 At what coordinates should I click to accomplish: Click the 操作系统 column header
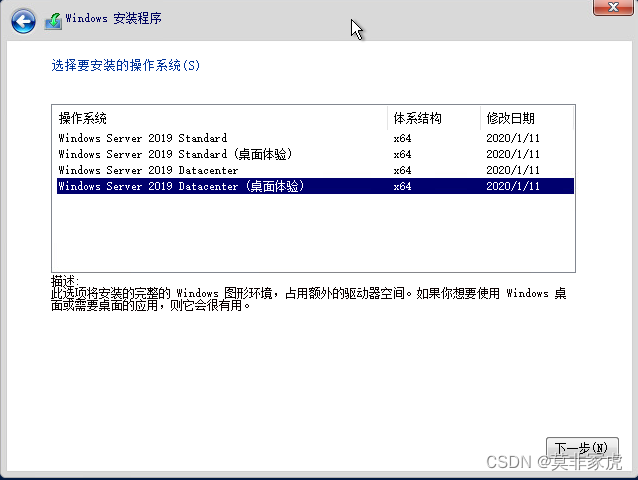[220, 118]
